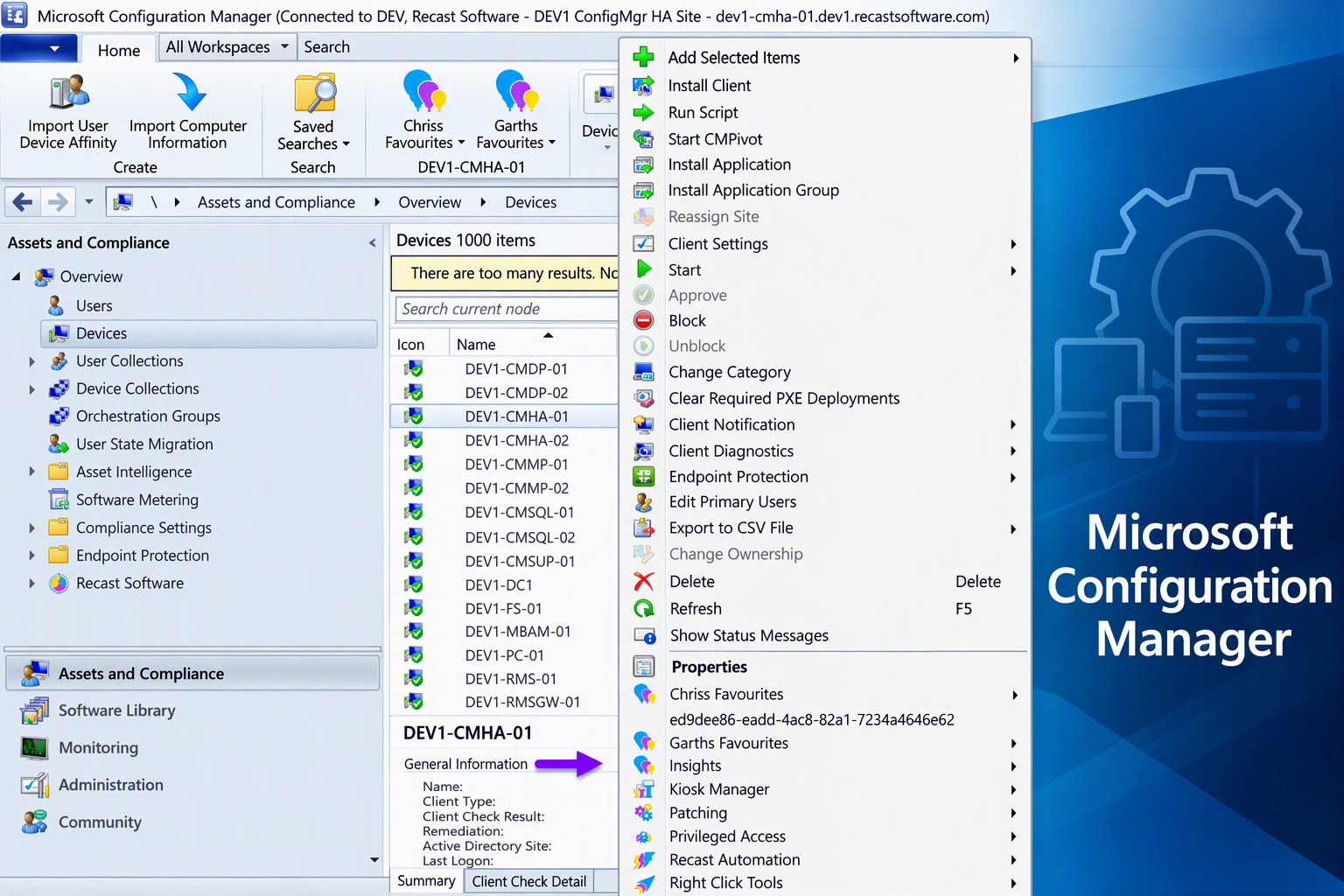Viewport: 1344px width, 896px height.
Task: Click the Icon column header
Action: click(418, 344)
